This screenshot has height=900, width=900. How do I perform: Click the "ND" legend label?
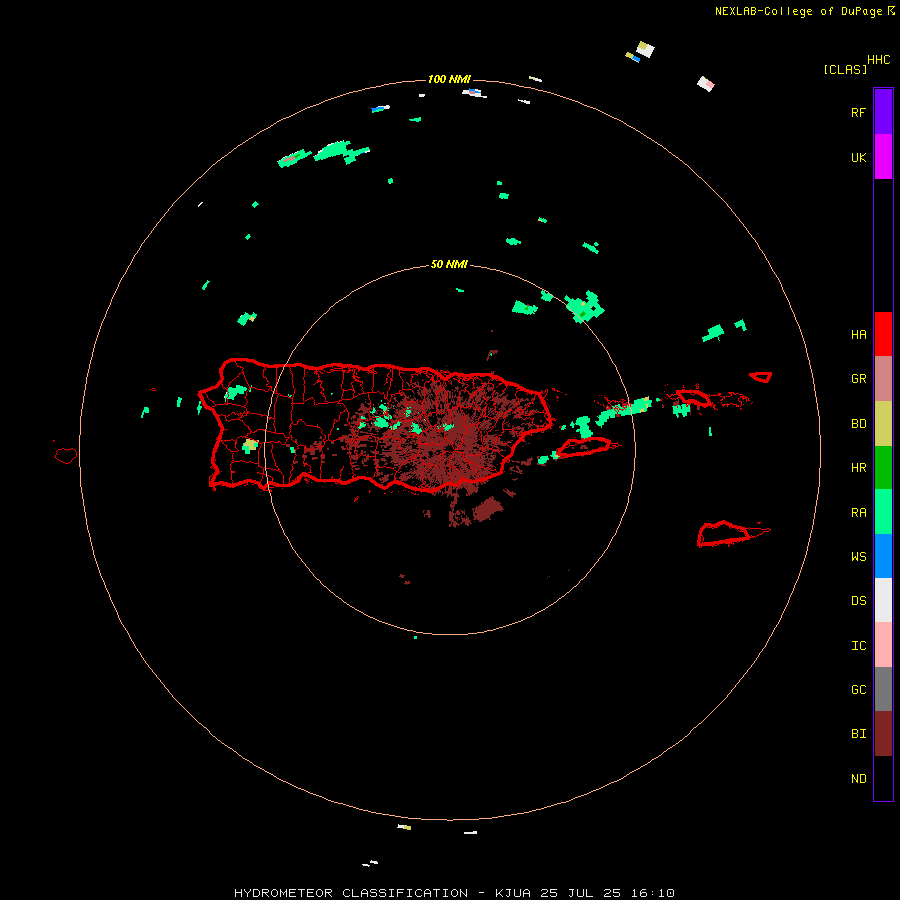[858, 779]
